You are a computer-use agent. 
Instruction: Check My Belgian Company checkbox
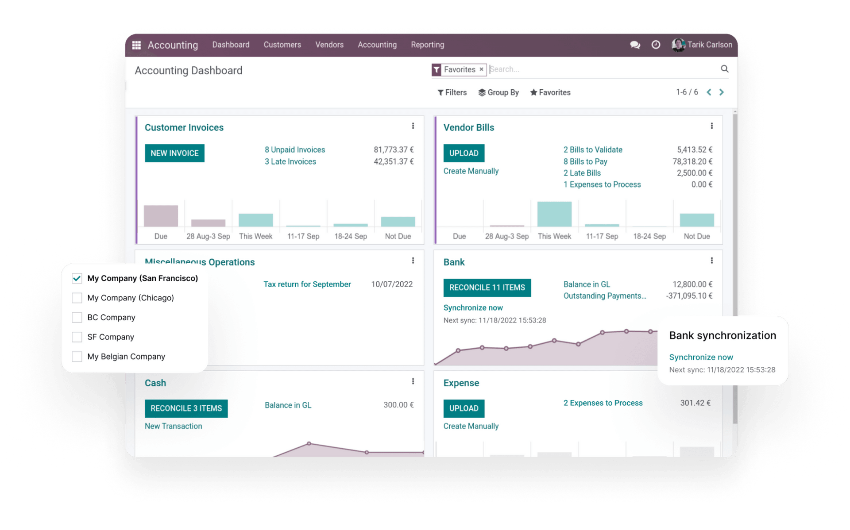pos(77,357)
